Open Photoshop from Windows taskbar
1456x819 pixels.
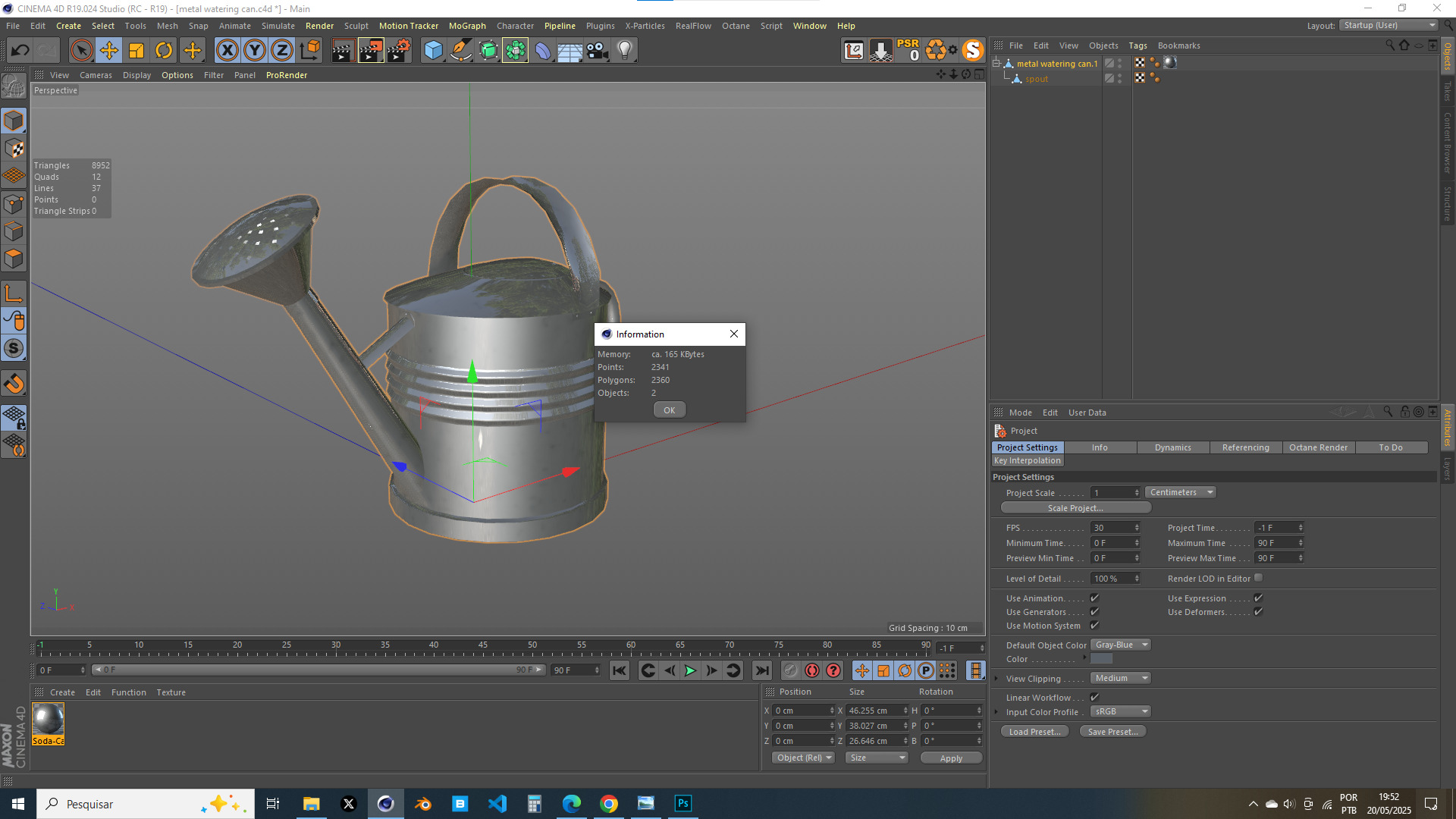682,803
